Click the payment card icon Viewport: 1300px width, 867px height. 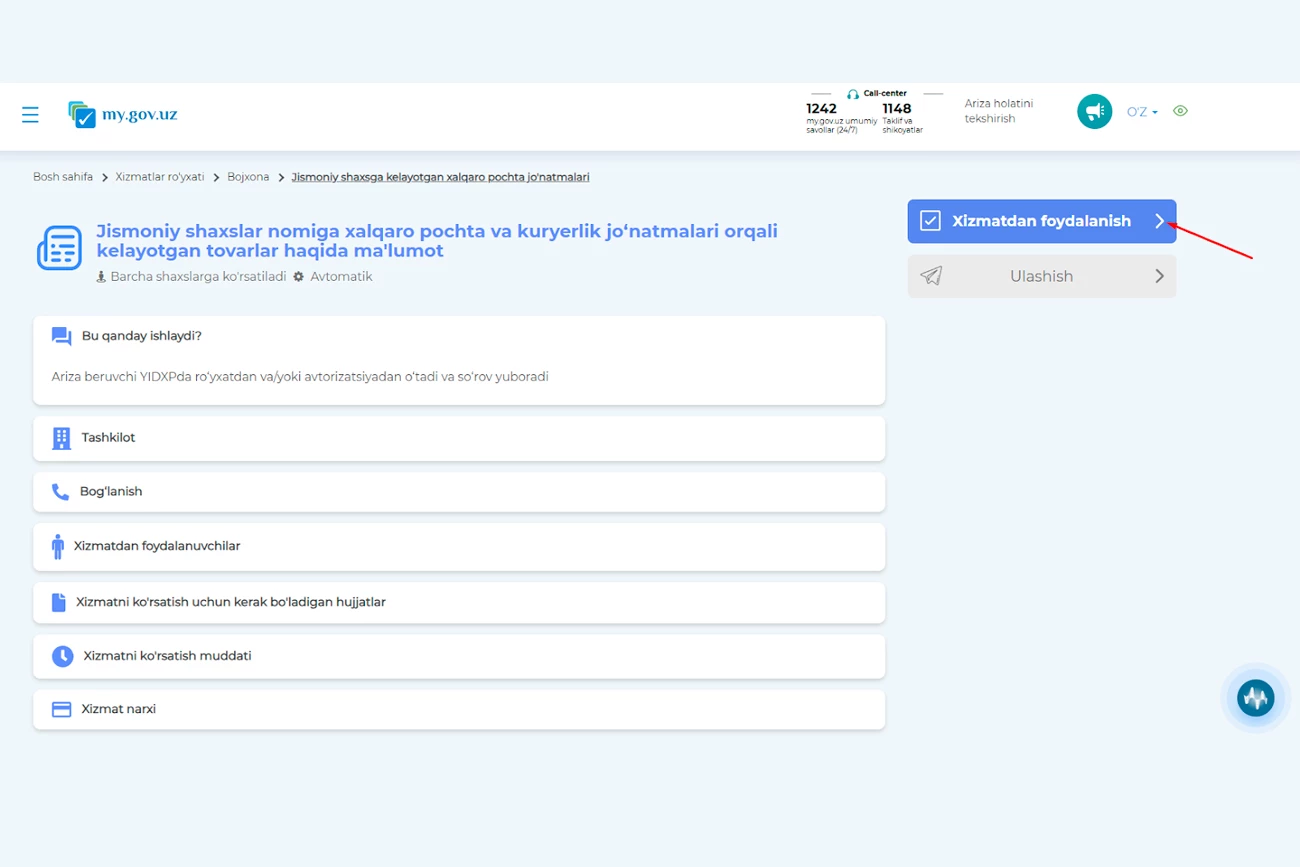tap(61, 709)
